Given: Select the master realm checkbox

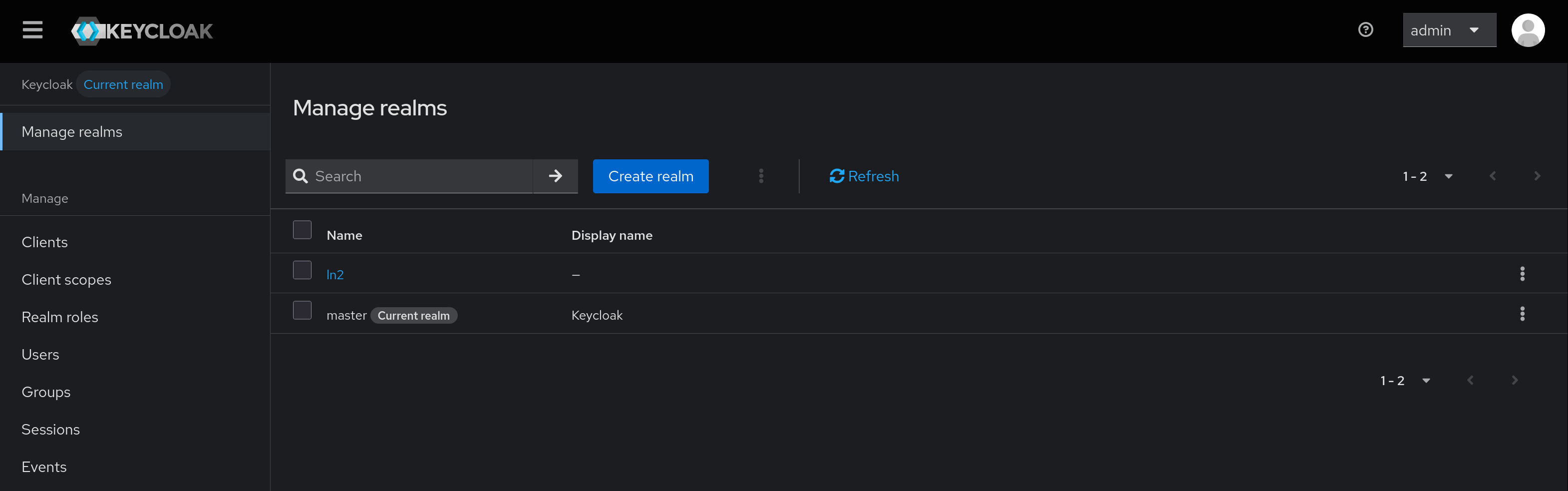Looking at the screenshot, I should click(x=302, y=311).
